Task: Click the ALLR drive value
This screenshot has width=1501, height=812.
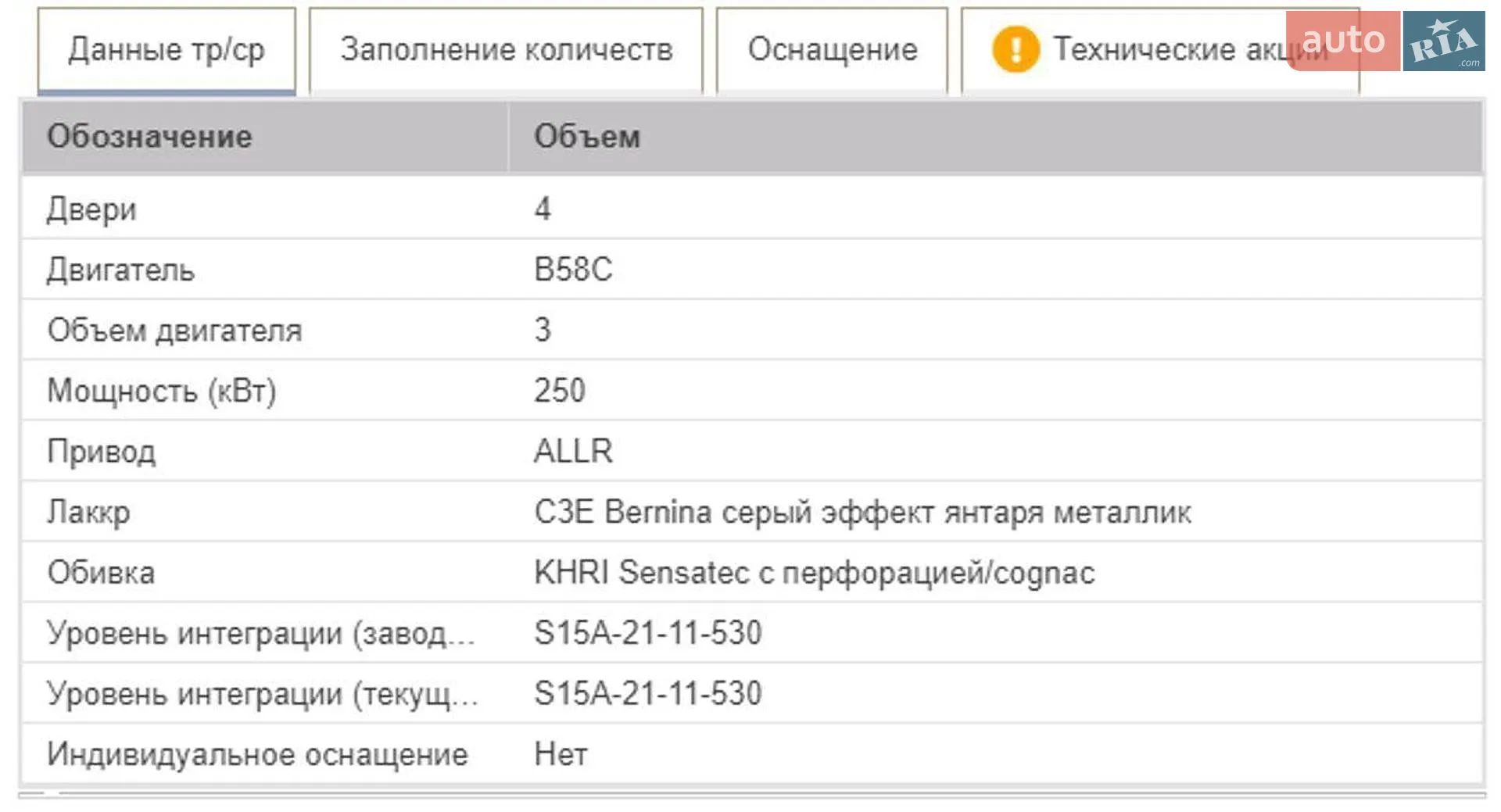Action: pos(573,452)
